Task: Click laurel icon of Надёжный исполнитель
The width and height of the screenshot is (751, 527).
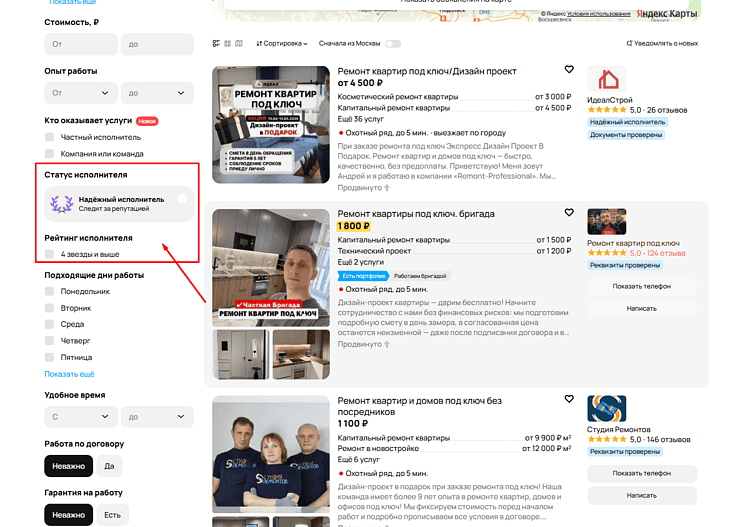Action: click(x=62, y=204)
